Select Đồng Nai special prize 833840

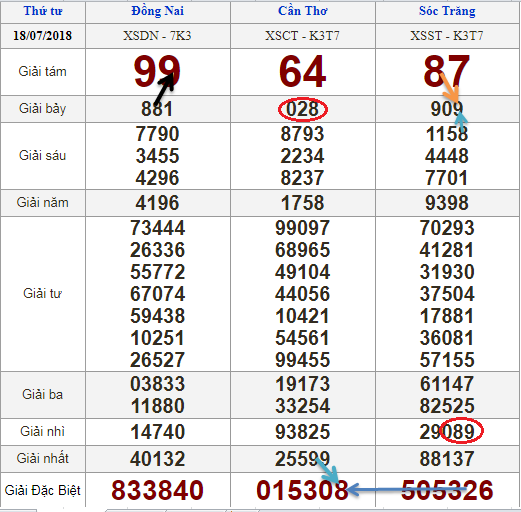[x=157, y=490]
